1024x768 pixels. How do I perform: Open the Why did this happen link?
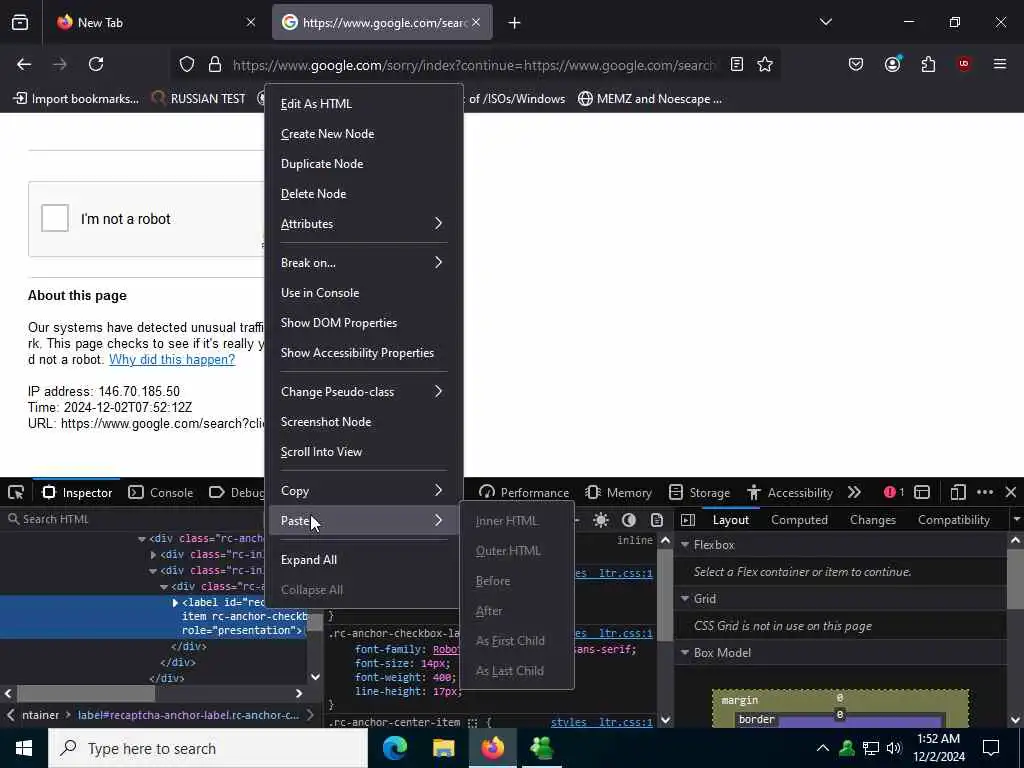172,360
